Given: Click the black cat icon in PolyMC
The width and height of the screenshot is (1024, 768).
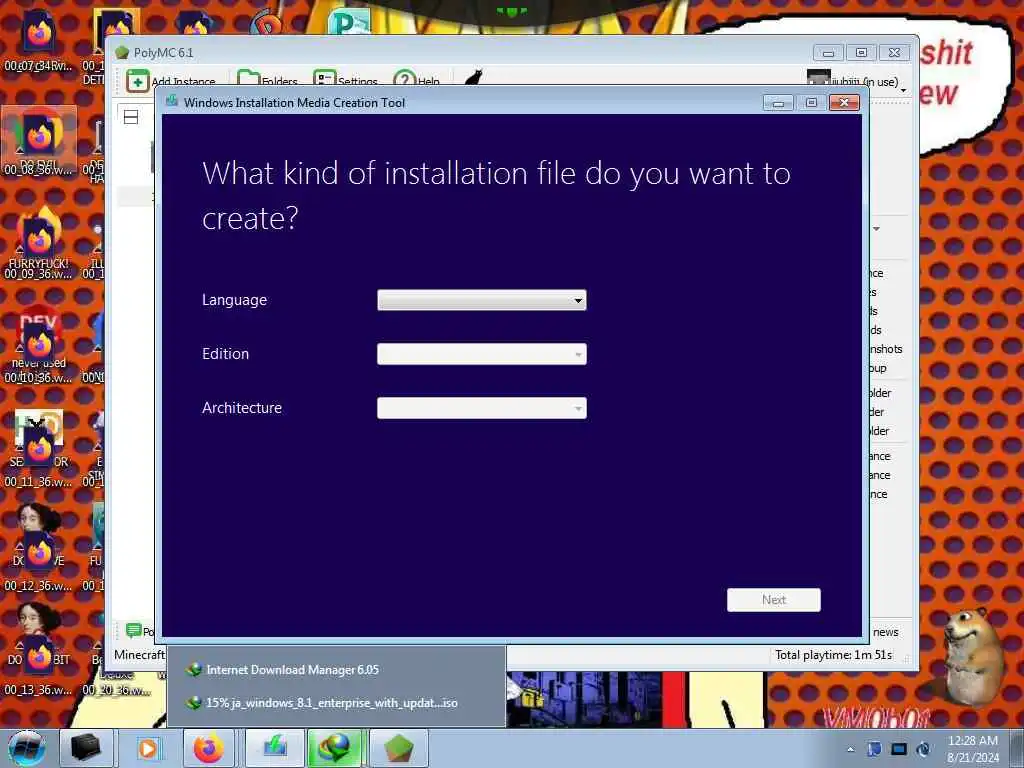Looking at the screenshot, I should click(x=473, y=78).
